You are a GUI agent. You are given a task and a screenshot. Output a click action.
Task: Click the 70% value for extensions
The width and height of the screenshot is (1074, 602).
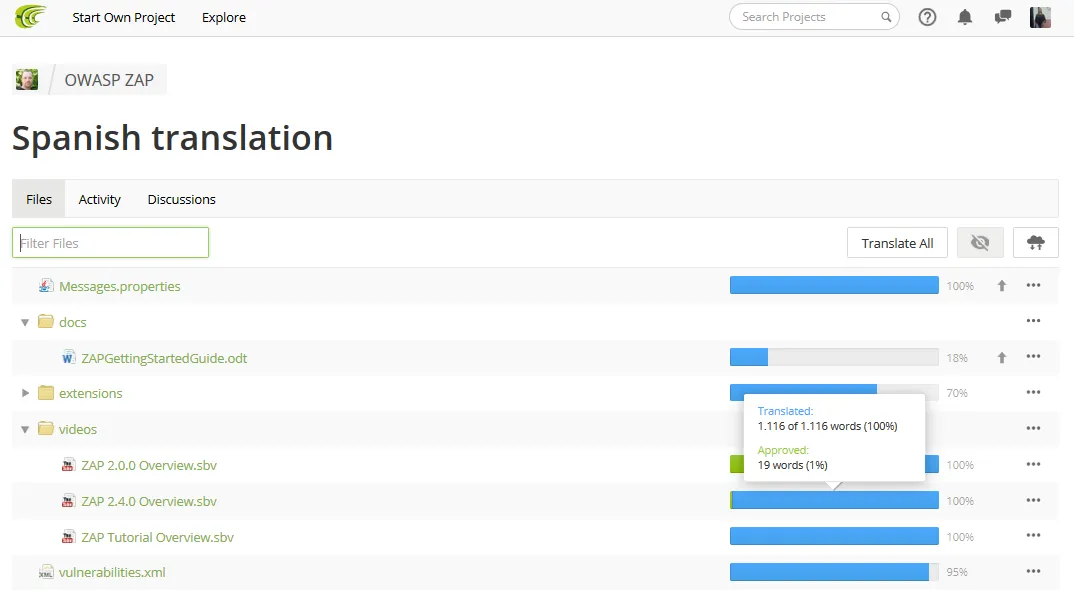957,392
